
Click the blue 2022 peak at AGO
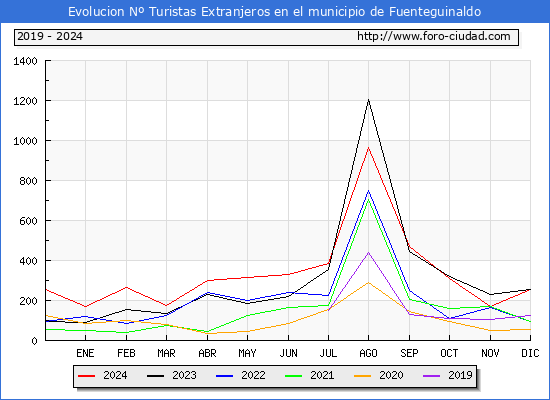click(x=368, y=191)
